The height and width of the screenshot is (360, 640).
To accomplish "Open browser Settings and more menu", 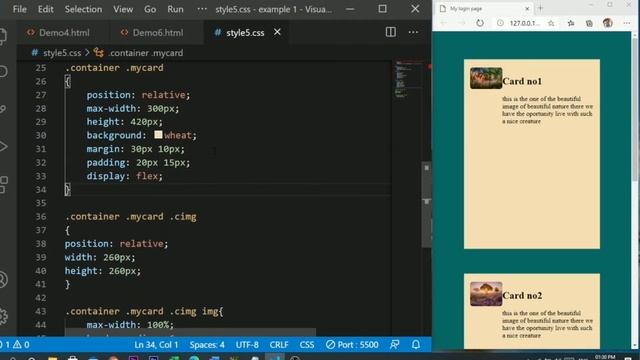I will (627, 23).
